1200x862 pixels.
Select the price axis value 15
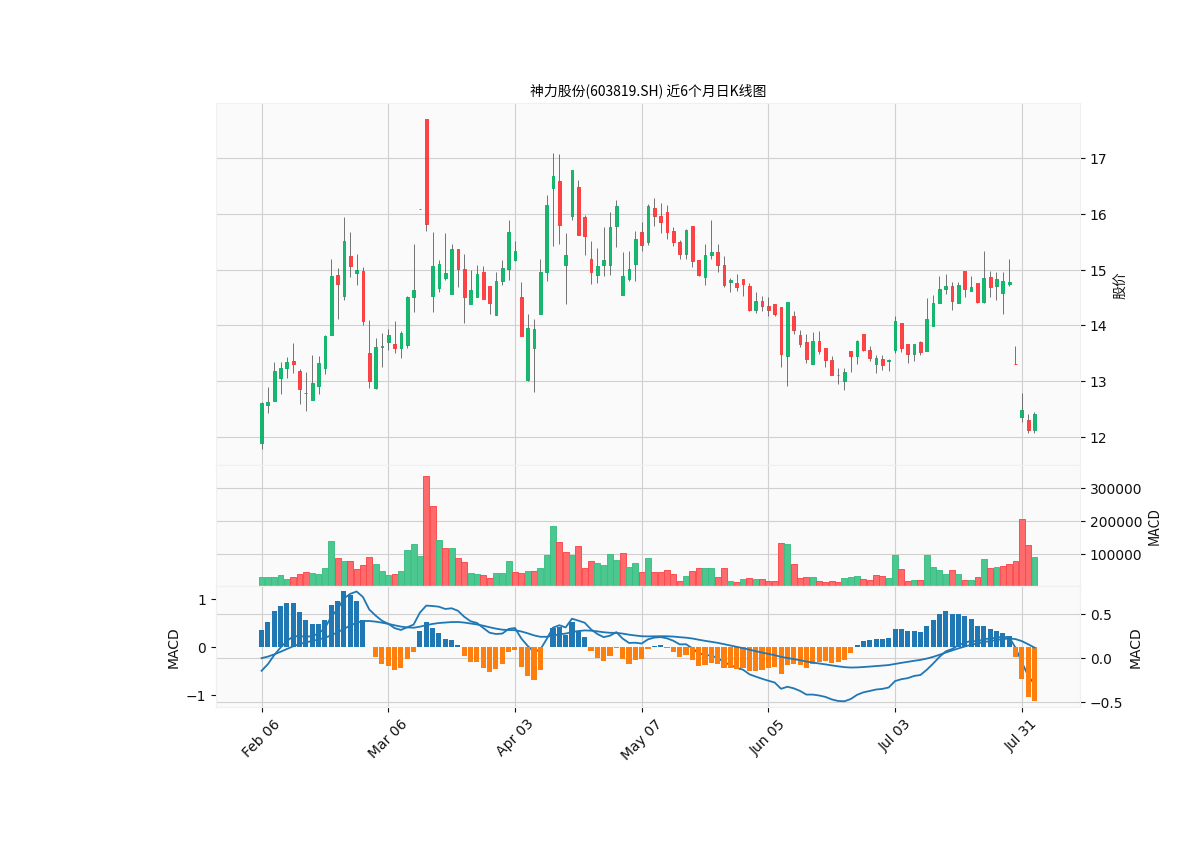(1097, 271)
